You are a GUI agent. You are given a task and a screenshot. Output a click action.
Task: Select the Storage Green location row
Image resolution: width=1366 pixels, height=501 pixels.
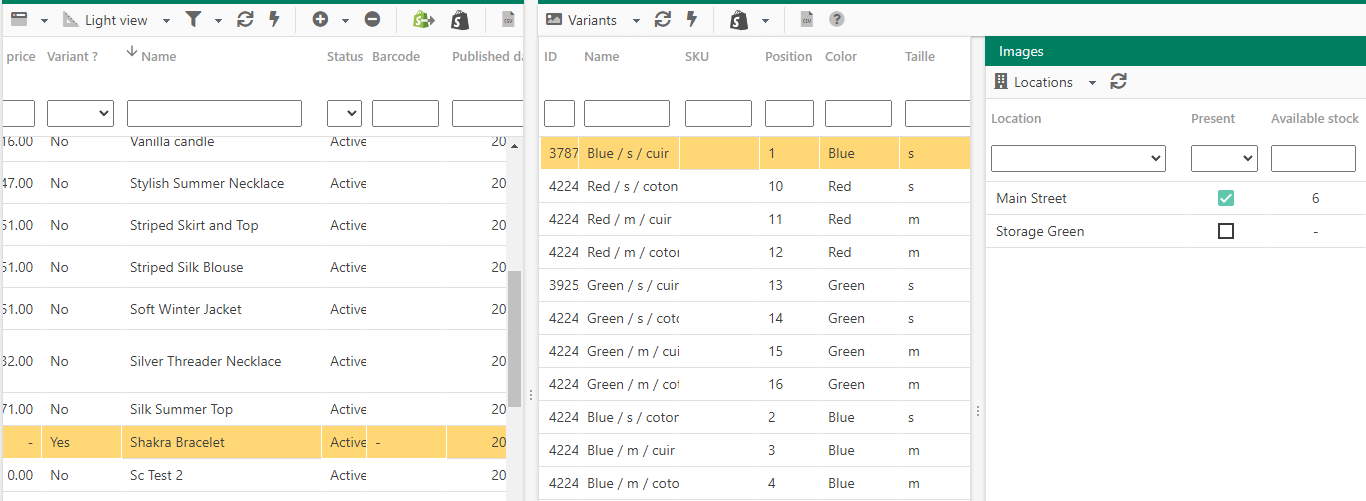pyautogui.click(x=1176, y=231)
